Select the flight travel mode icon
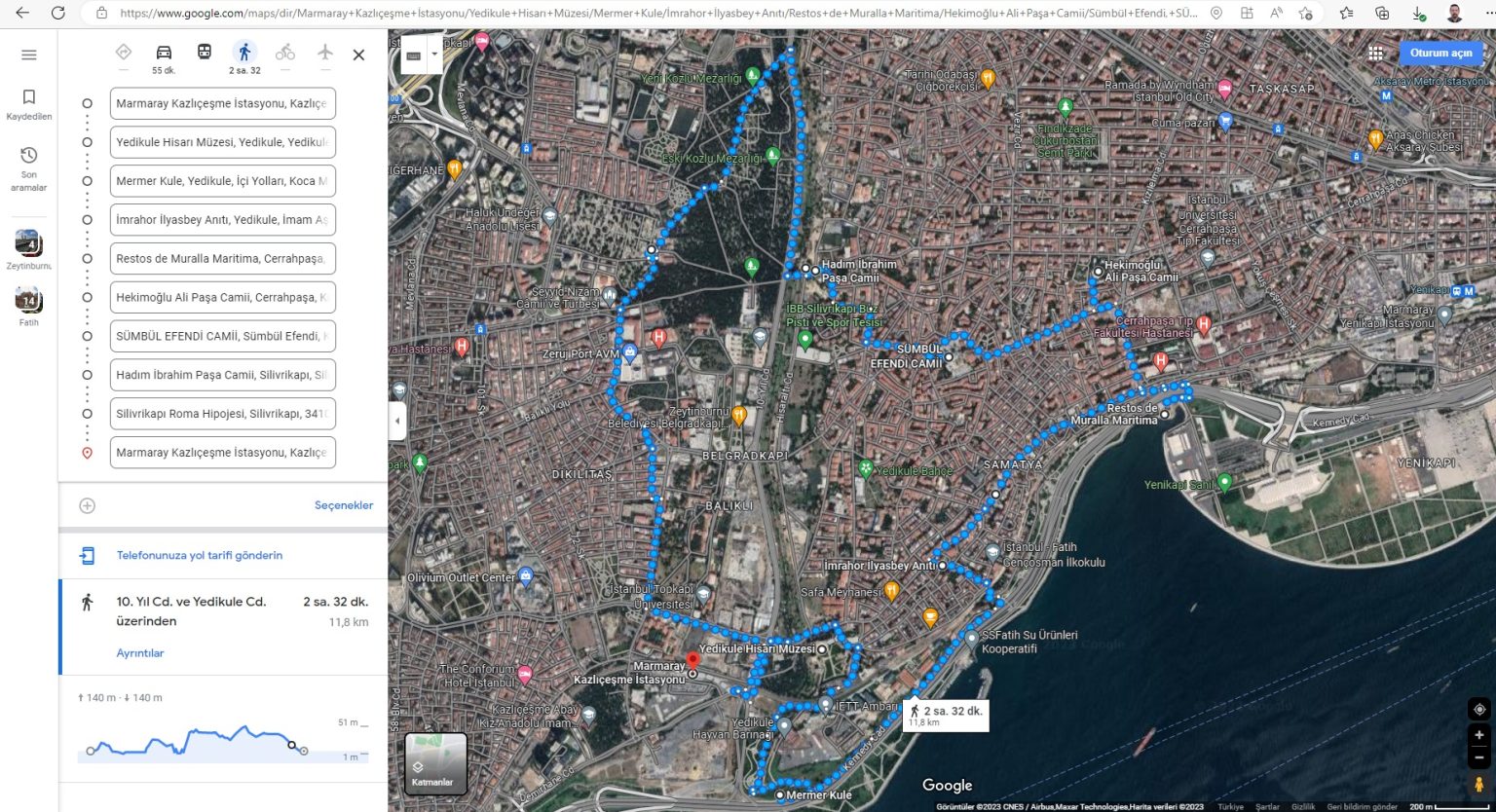 [325, 53]
